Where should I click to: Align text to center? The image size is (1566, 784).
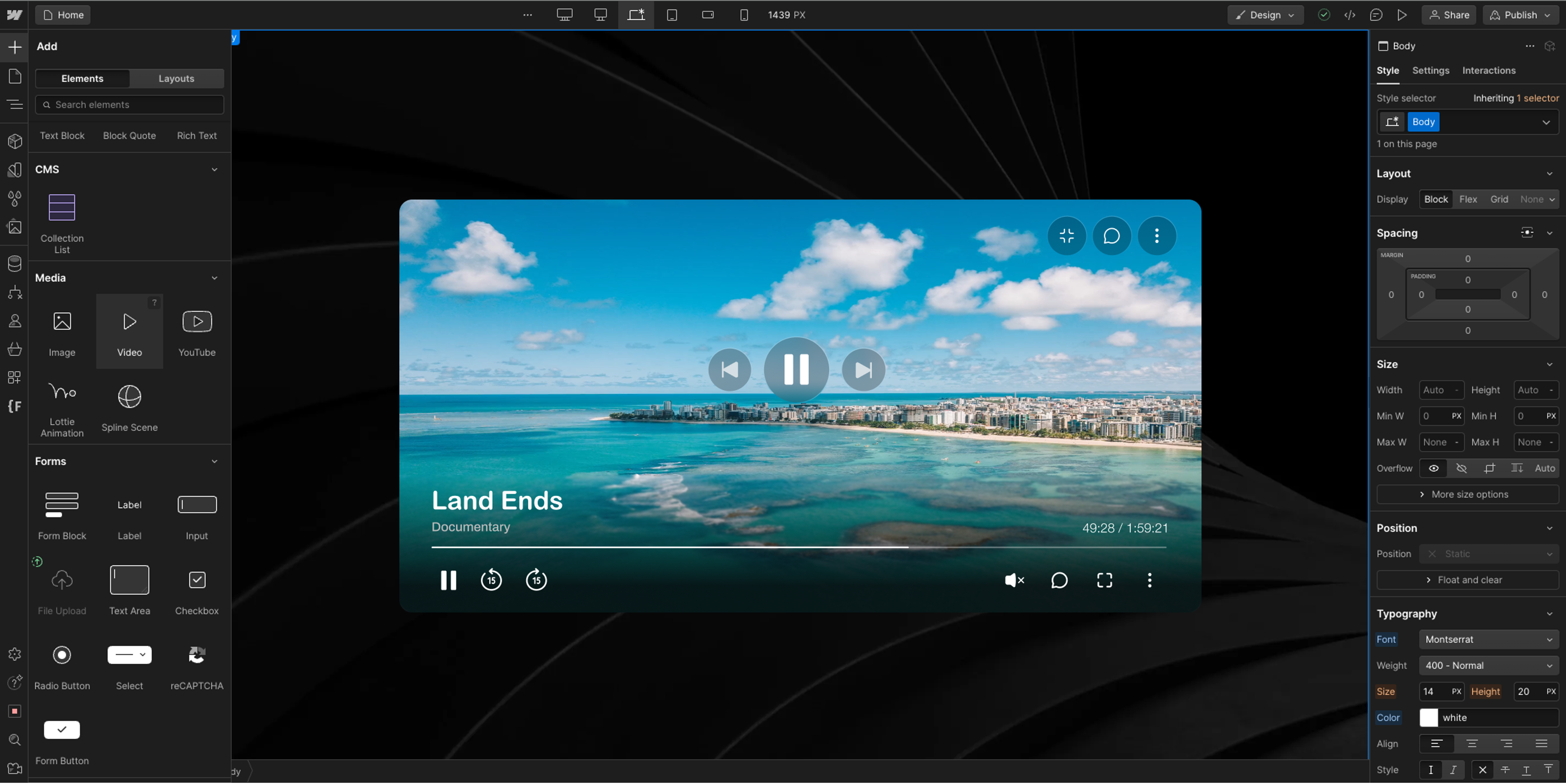(x=1471, y=743)
